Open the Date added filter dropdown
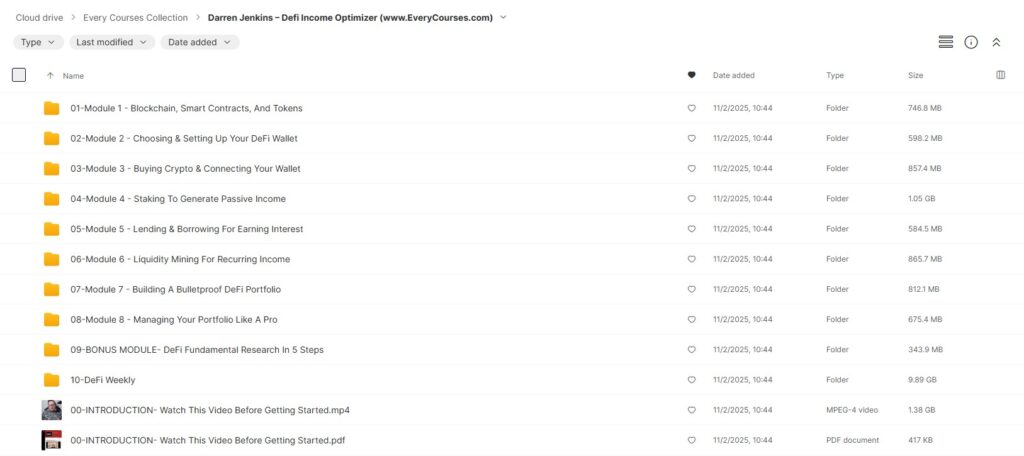This screenshot has height=456, width=1024. [199, 42]
